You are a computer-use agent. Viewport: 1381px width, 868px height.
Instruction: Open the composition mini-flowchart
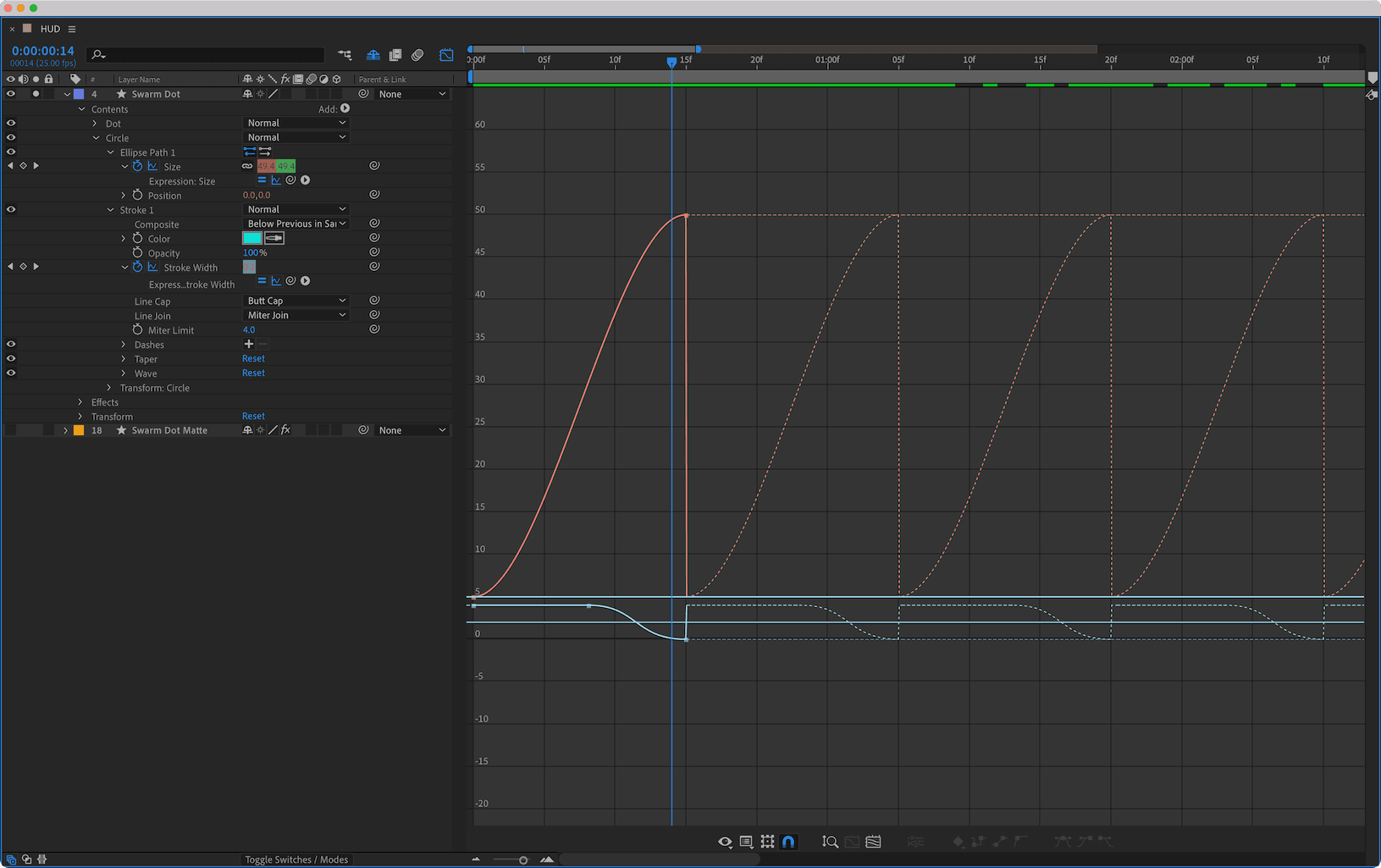[345, 55]
